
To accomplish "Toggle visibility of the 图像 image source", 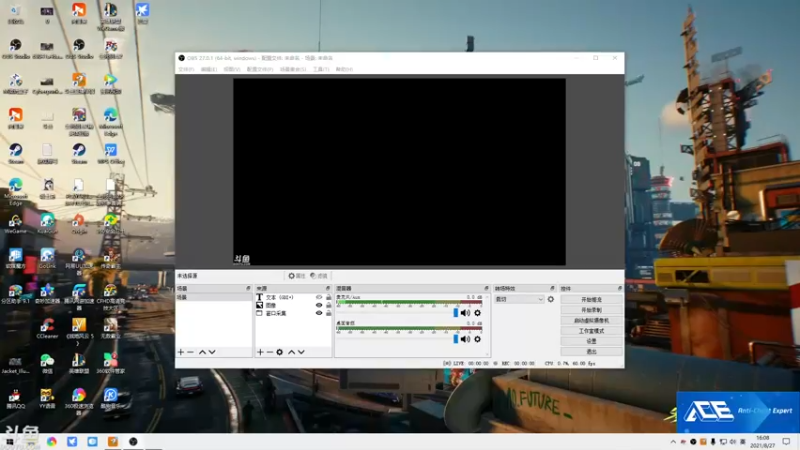I will pos(319,305).
